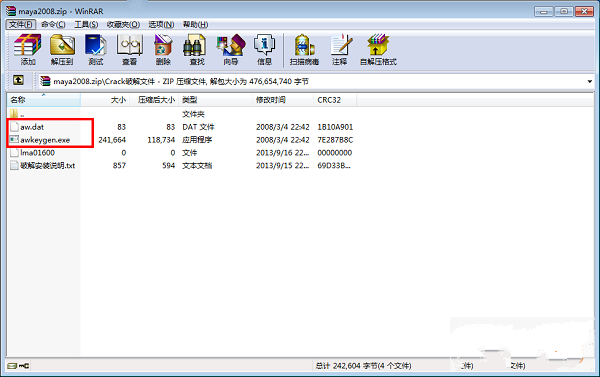The height and width of the screenshot is (377, 600).
Task: Click the CRC value 1B10A901
Action: [x=335, y=127]
